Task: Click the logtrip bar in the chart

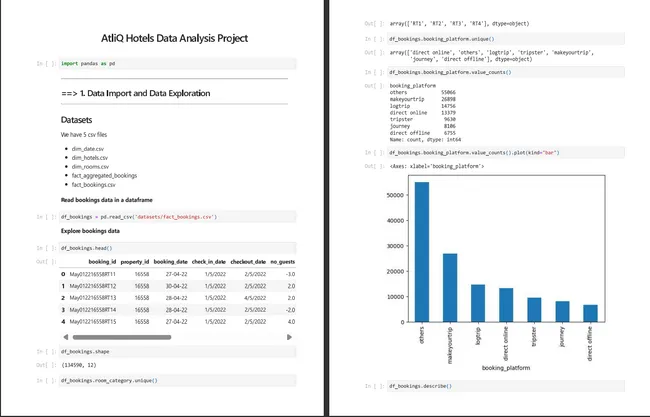Action: (478, 303)
